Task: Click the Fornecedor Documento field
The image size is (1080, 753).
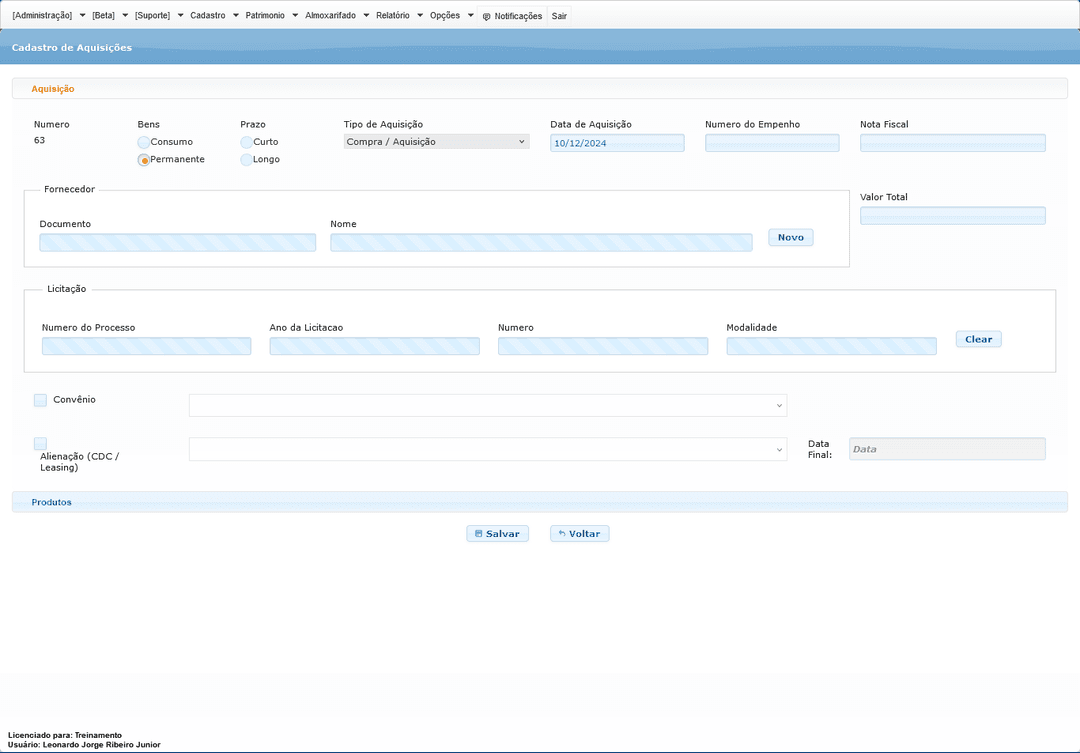Action: (178, 243)
